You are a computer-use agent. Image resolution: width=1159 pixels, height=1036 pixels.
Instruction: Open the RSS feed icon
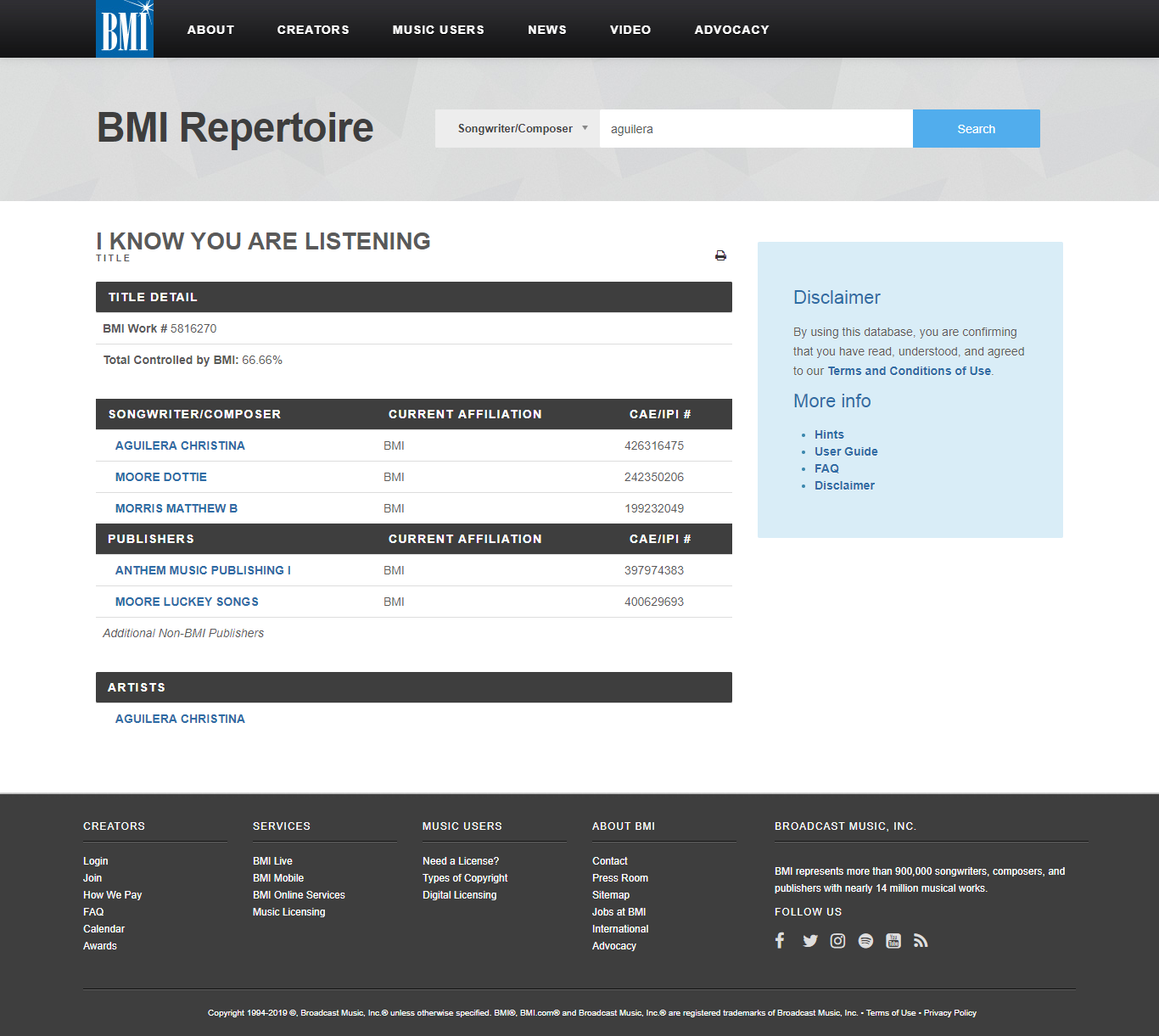(921, 940)
